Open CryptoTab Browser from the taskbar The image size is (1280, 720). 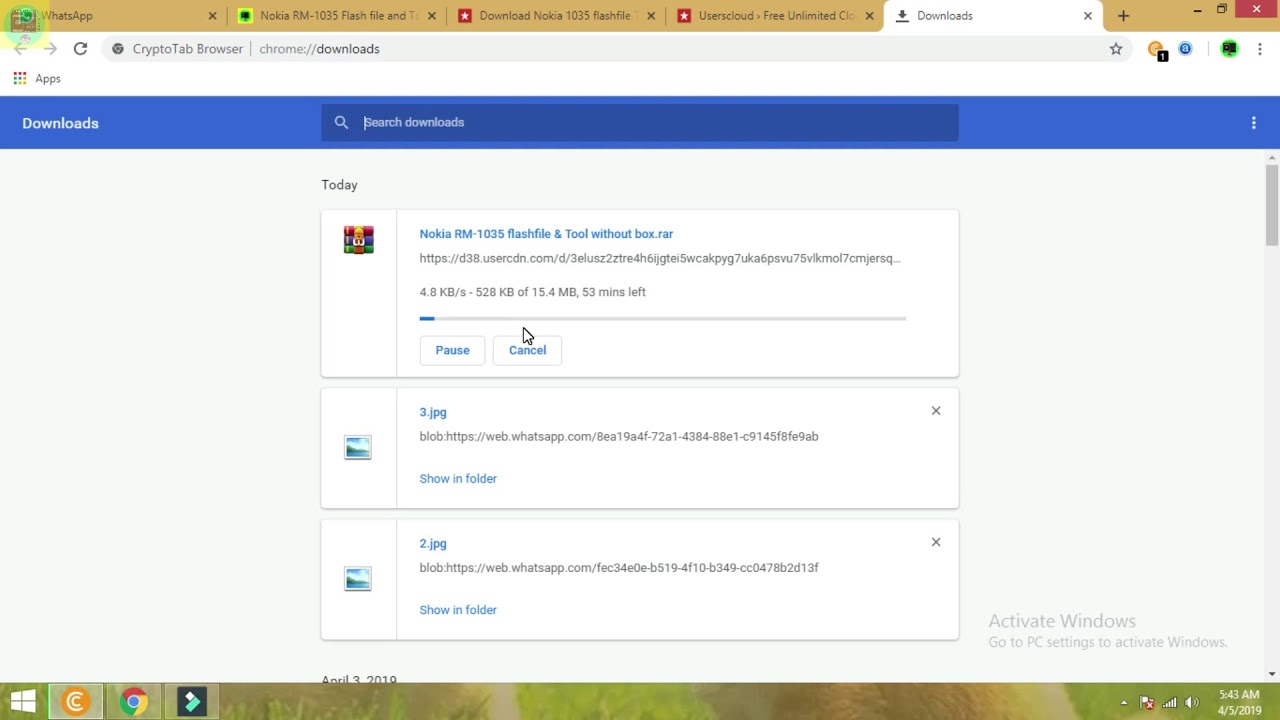pos(75,701)
